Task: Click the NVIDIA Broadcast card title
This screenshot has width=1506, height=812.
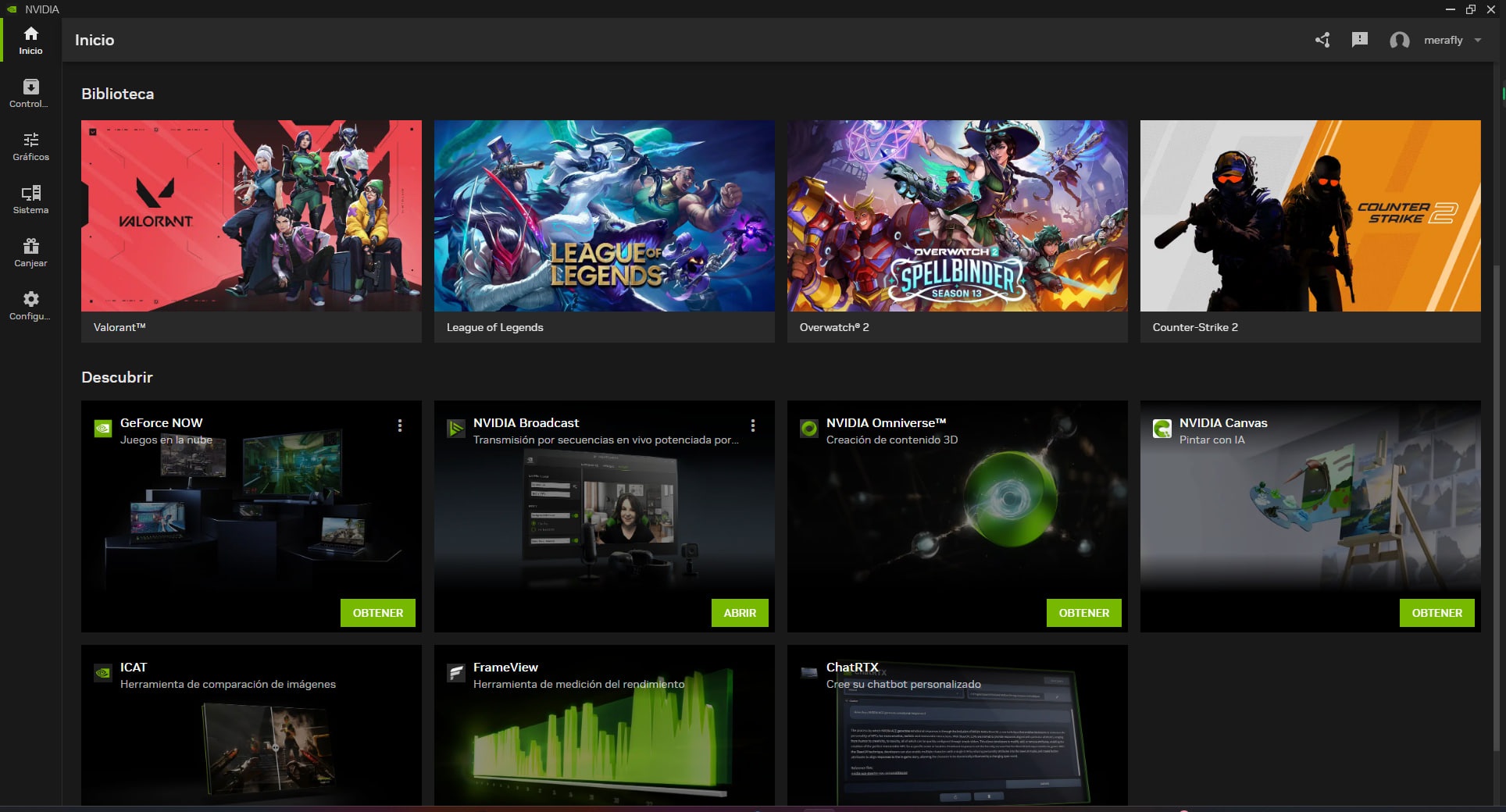Action: [526, 422]
